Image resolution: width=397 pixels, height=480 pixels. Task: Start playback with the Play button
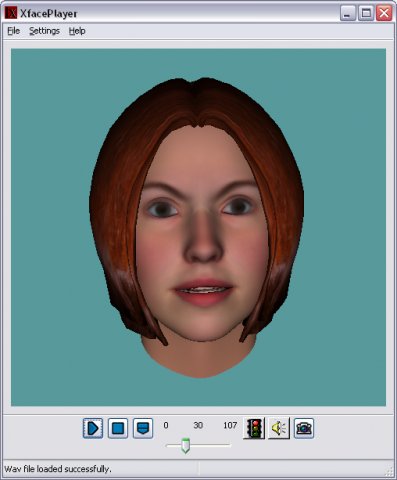pyautogui.click(x=93, y=428)
